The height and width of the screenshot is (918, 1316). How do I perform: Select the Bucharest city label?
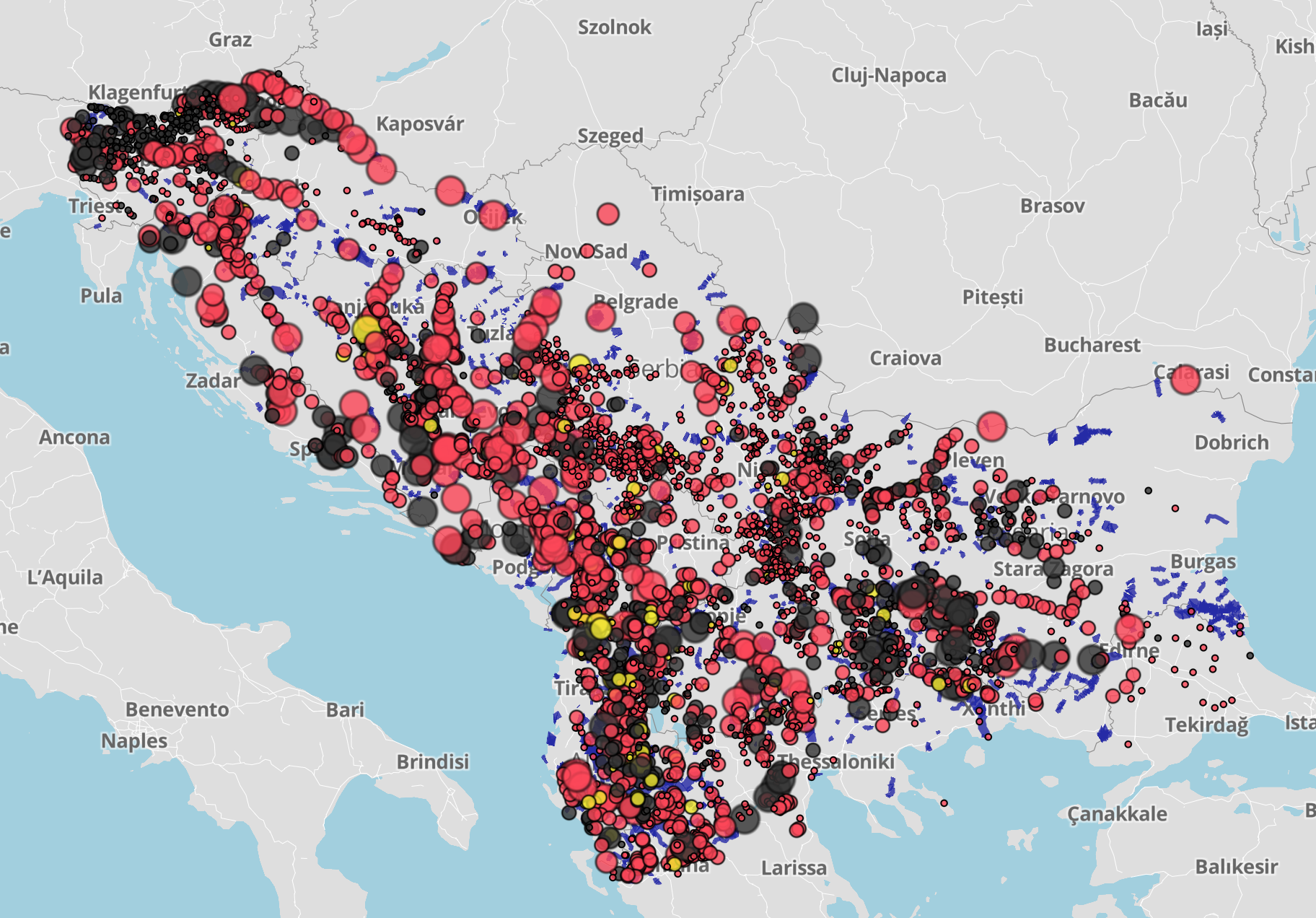click(1092, 346)
